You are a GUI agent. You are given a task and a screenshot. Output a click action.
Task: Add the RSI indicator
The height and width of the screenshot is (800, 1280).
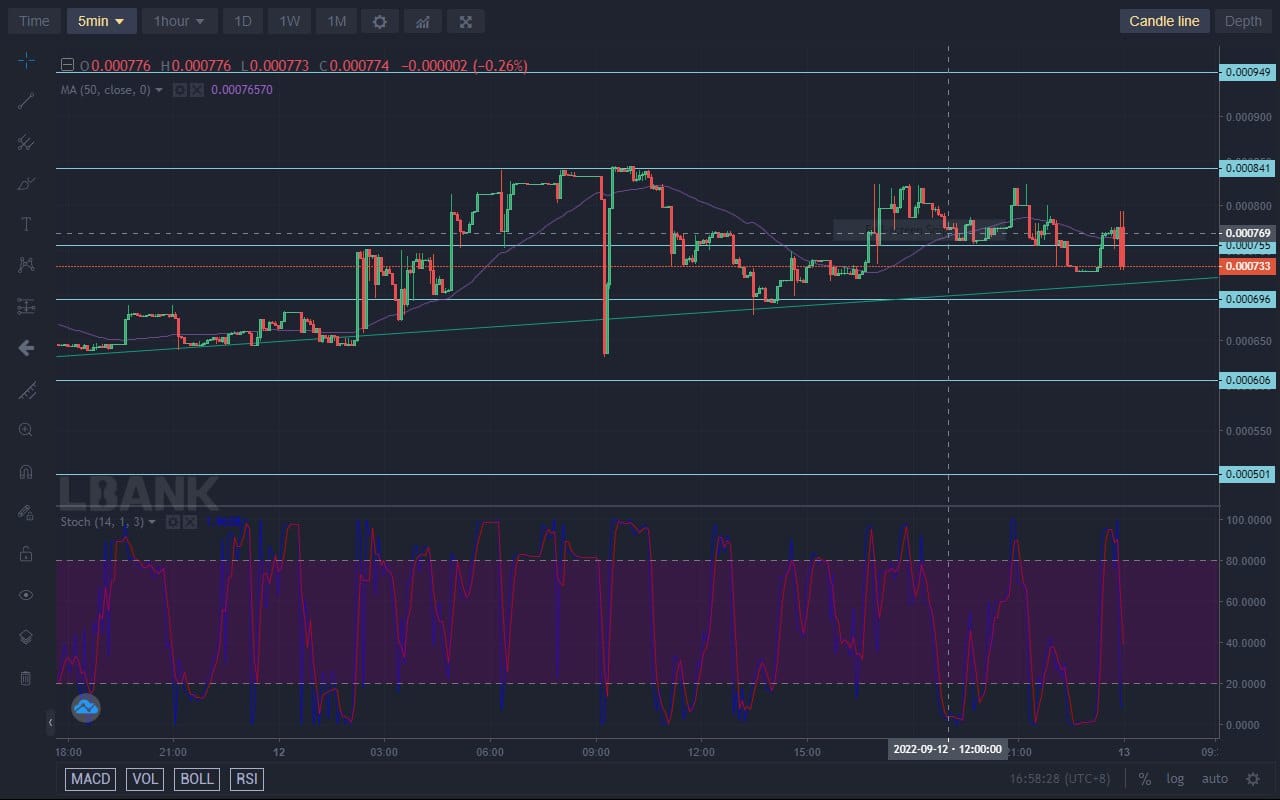[246, 778]
